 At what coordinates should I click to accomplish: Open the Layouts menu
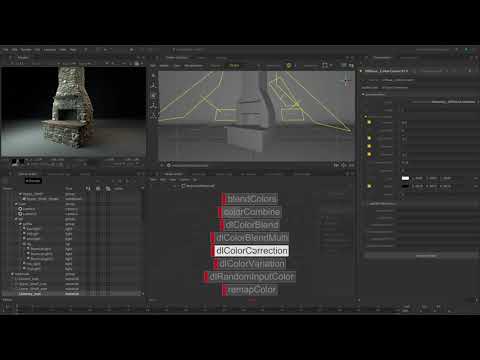50,49
